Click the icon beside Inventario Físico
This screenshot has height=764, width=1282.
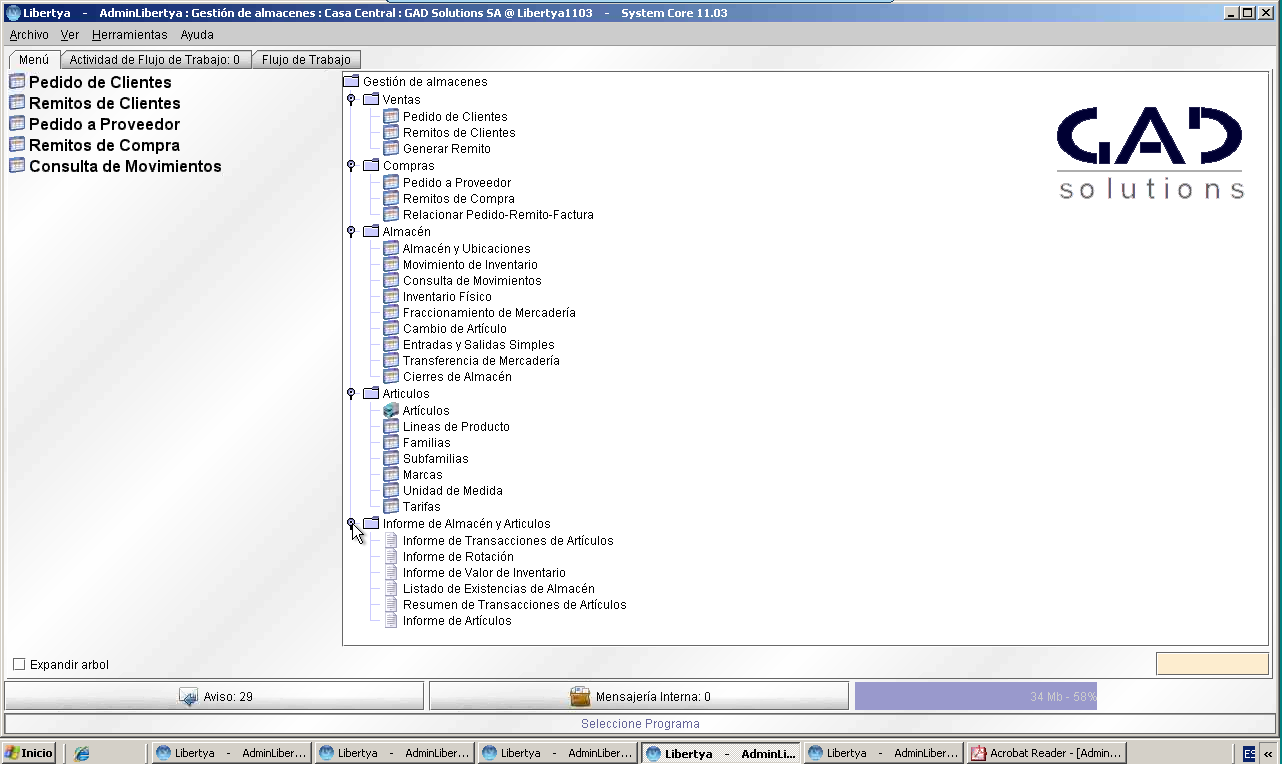[x=391, y=297]
